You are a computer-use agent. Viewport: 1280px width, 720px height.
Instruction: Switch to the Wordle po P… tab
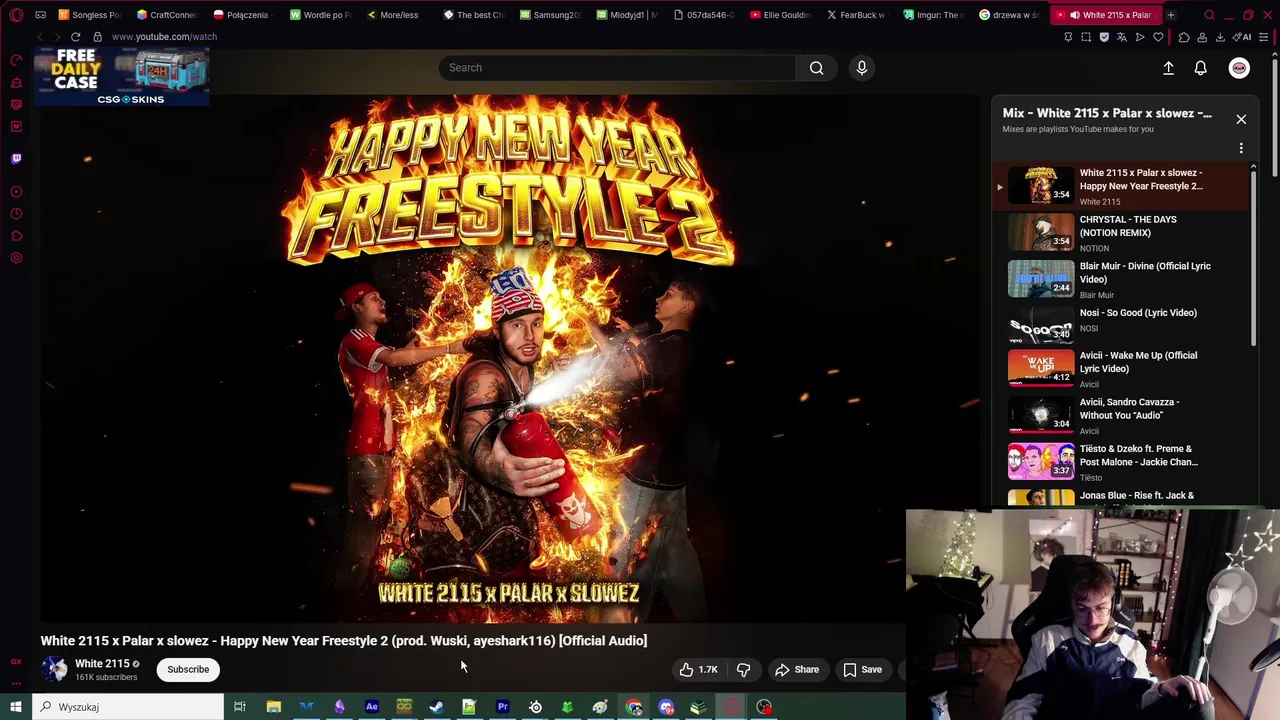tap(320, 15)
